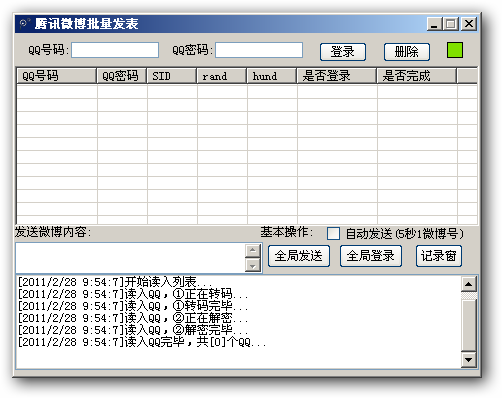Click the 基本操作 label
502x398 pixels.
pyautogui.click(x=287, y=232)
